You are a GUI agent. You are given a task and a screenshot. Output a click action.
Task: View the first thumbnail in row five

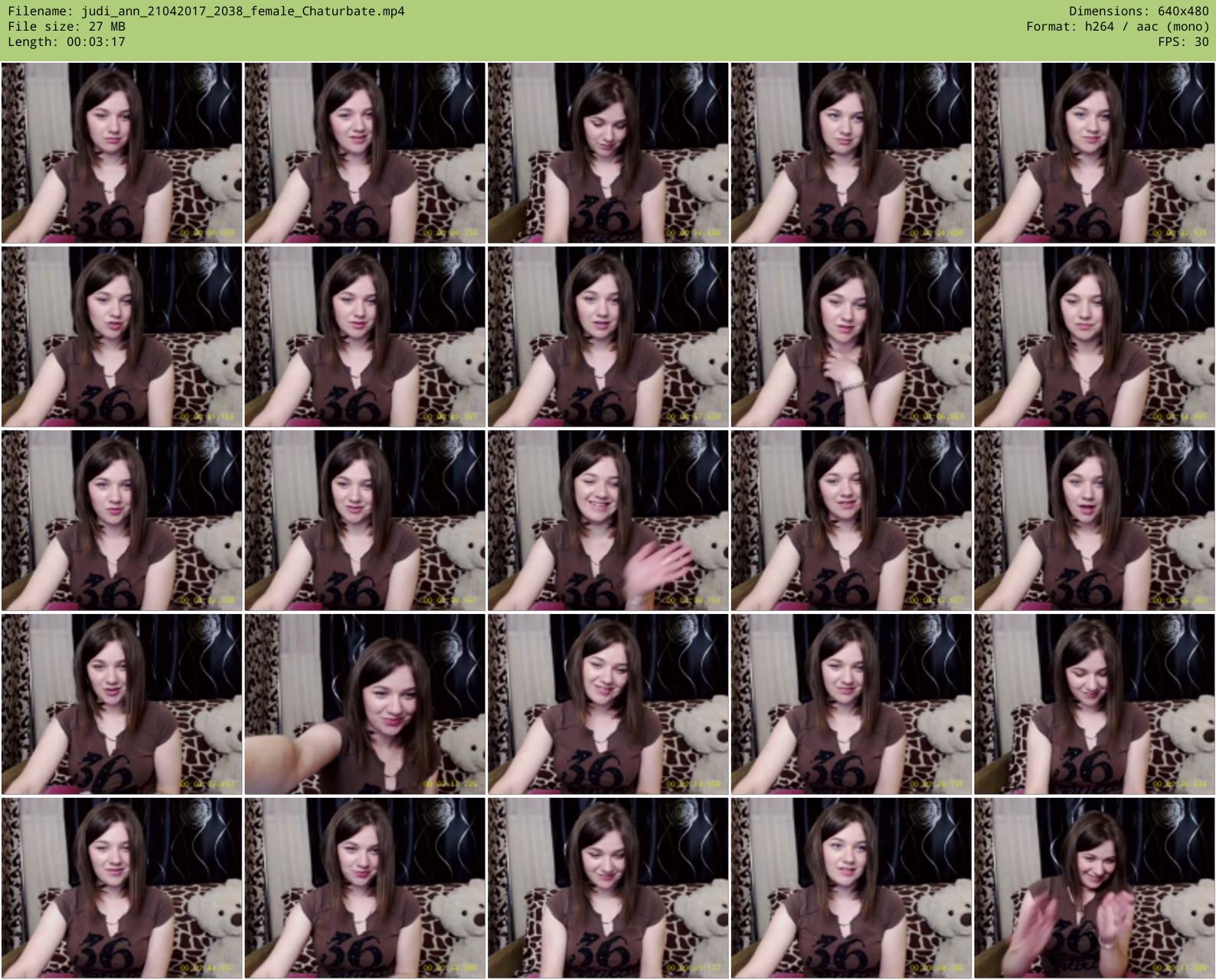coord(122,888)
